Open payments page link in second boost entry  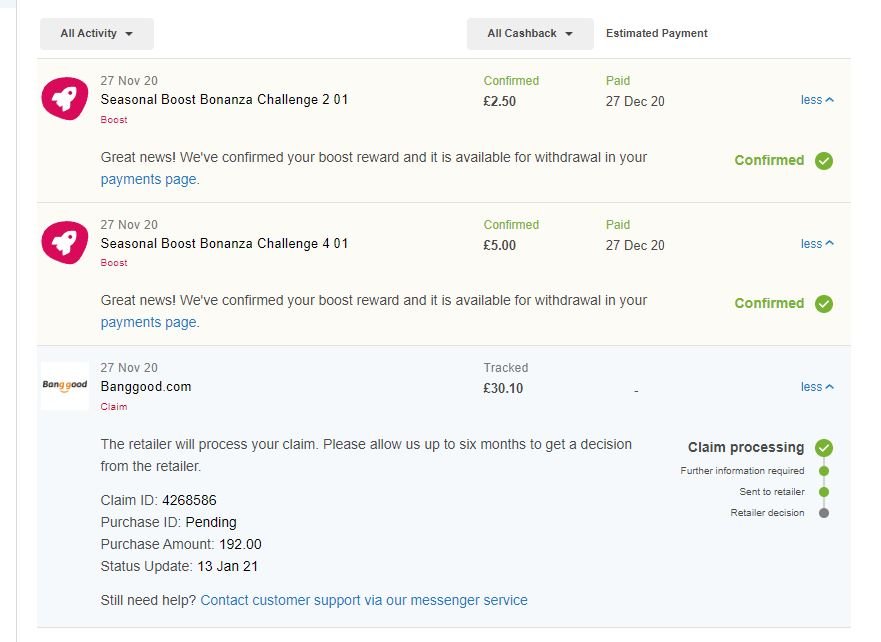pyautogui.click(x=148, y=322)
